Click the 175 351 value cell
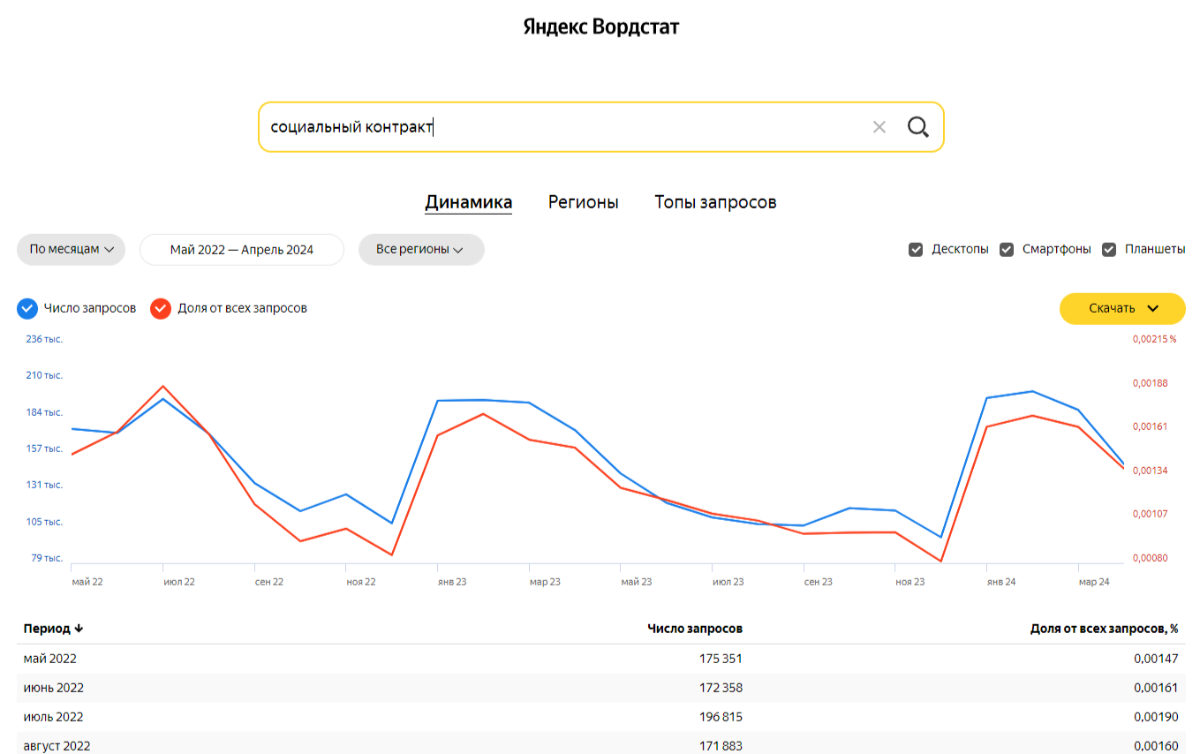This screenshot has height=754, width=1200. point(720,659)
